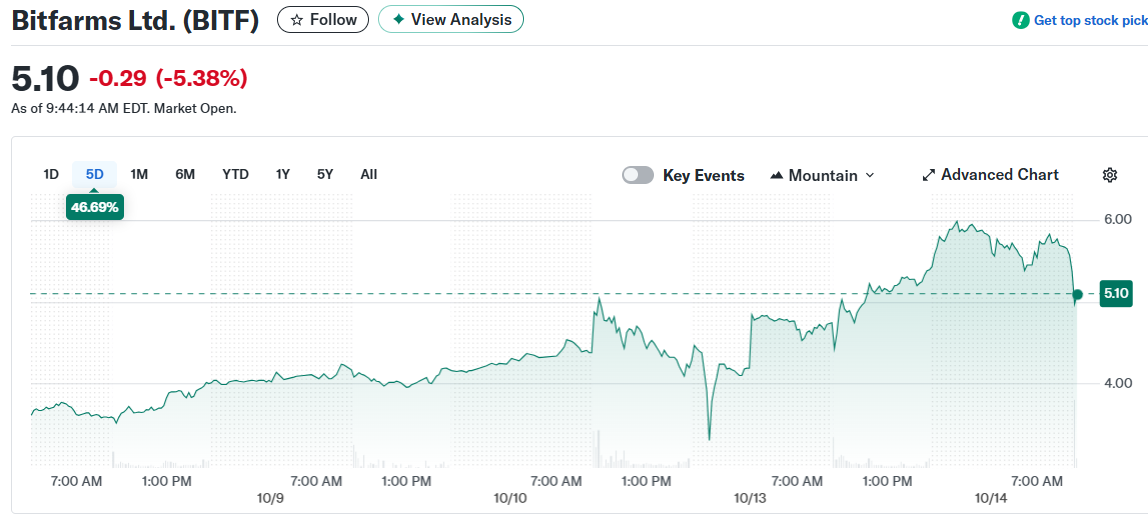
Task: Choose the 1Y time range
Action: 283,174
